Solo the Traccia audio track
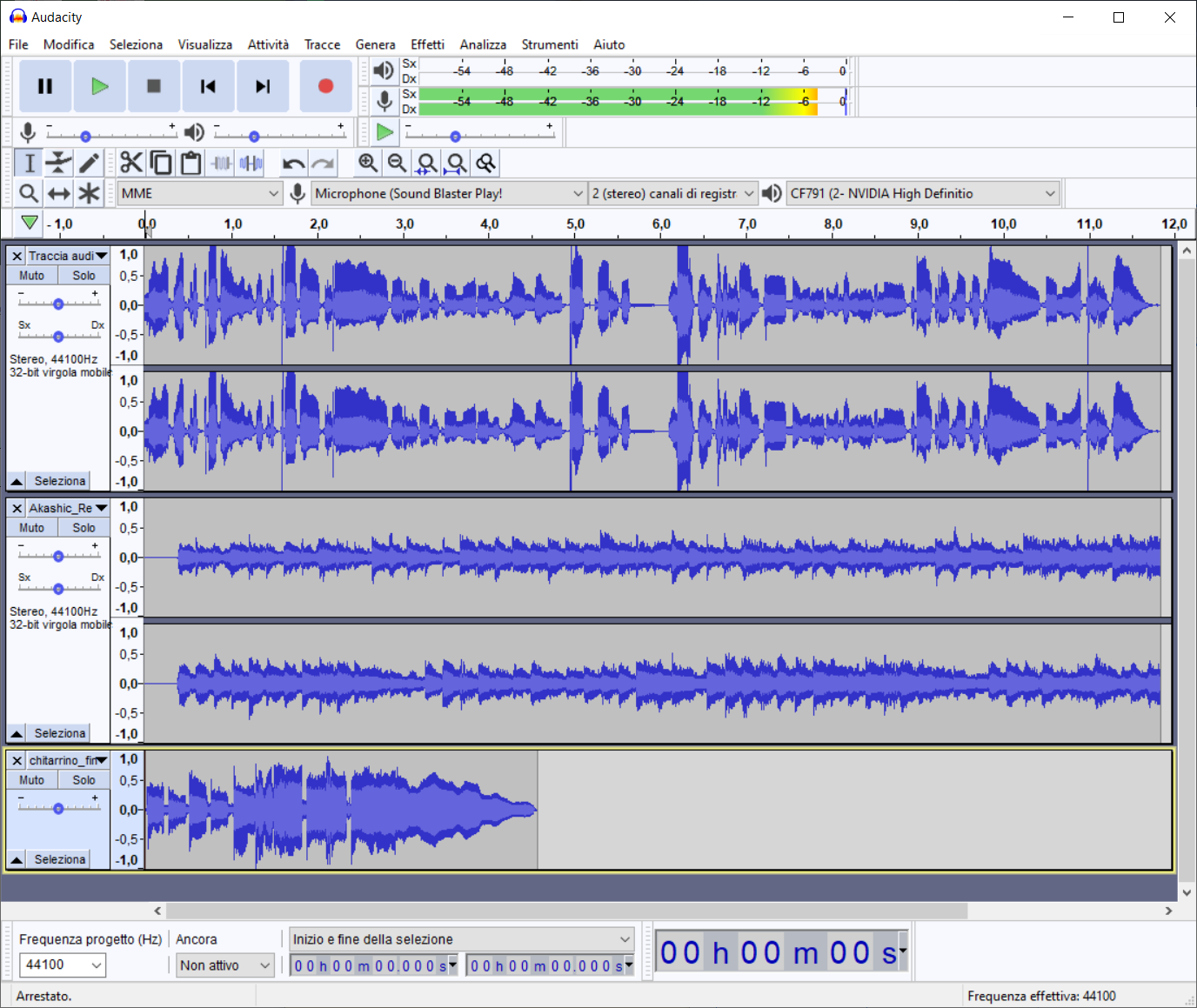The image size is (1197, 1008). 84,276
